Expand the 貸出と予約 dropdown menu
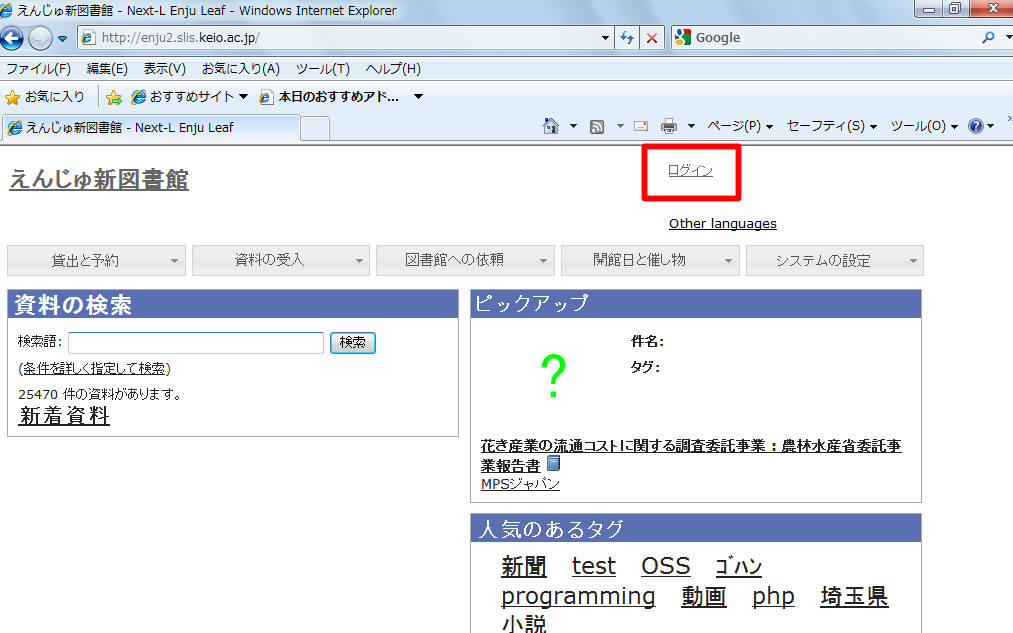1013x633 pixels. (x=96, y=260)
